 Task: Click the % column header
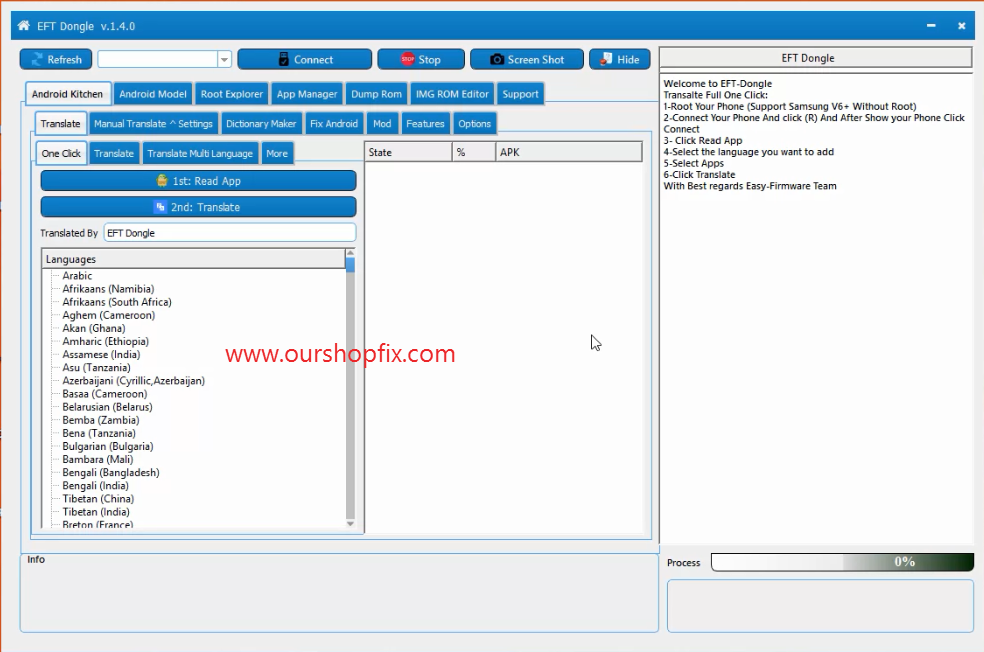[474, 152]
